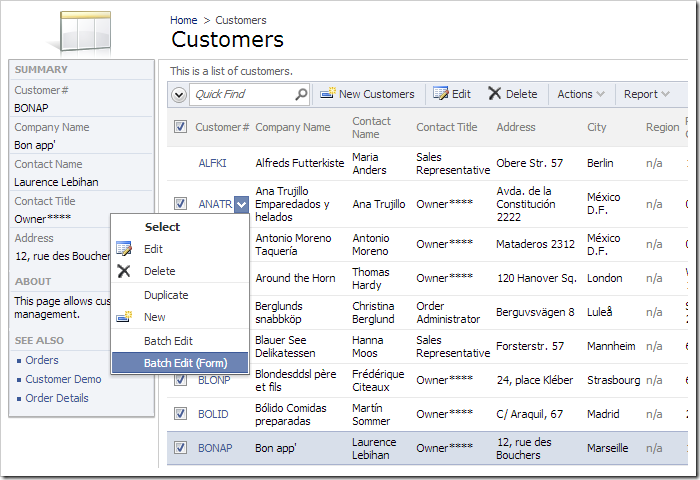Click the New Customers toolbar icon
Viewport: 700px width, 480px height.
(327, 94)
